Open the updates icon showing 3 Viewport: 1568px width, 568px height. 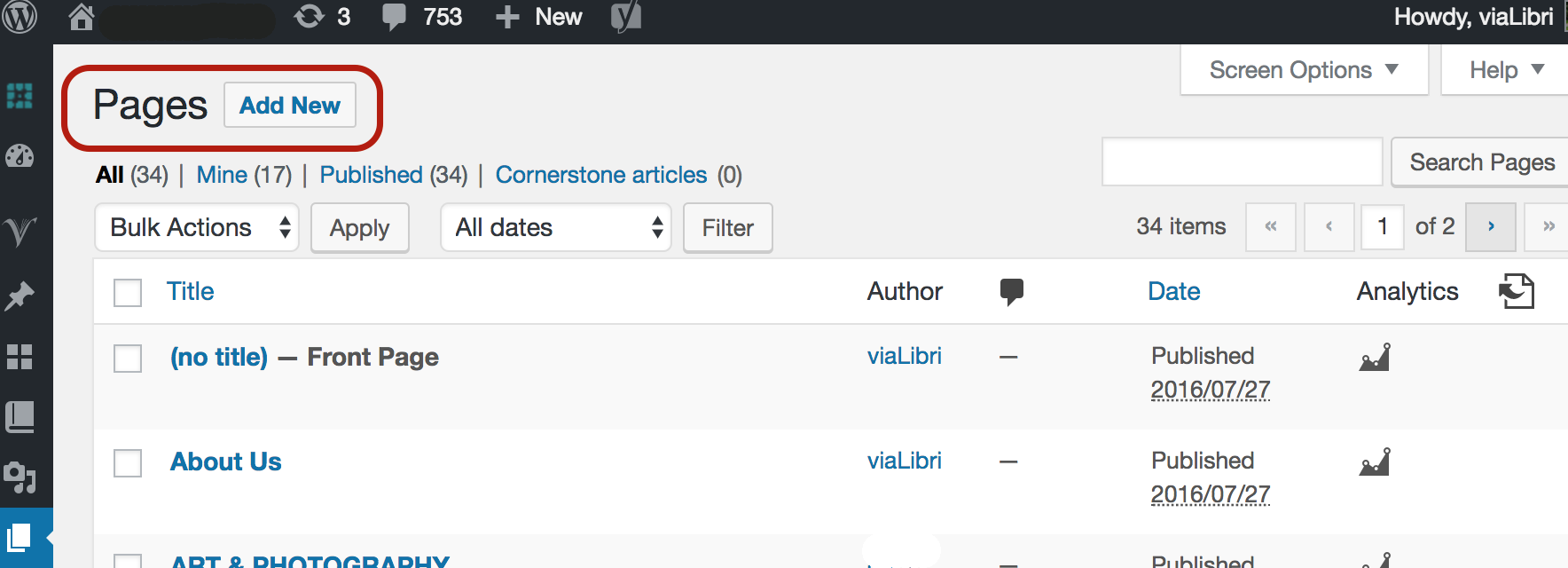[x=322, y=17]
